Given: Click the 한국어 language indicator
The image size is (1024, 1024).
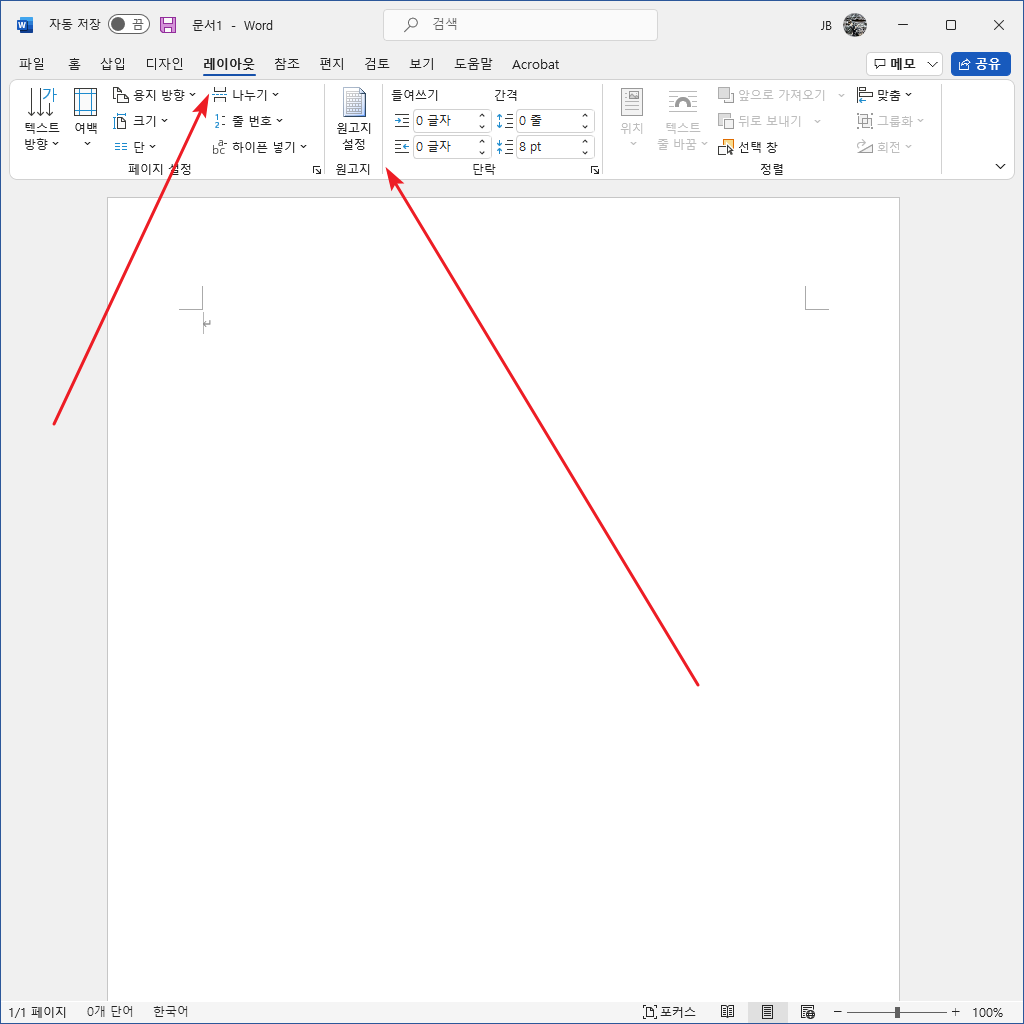Looking at the screenshot, I should (x=170, y=1012).
